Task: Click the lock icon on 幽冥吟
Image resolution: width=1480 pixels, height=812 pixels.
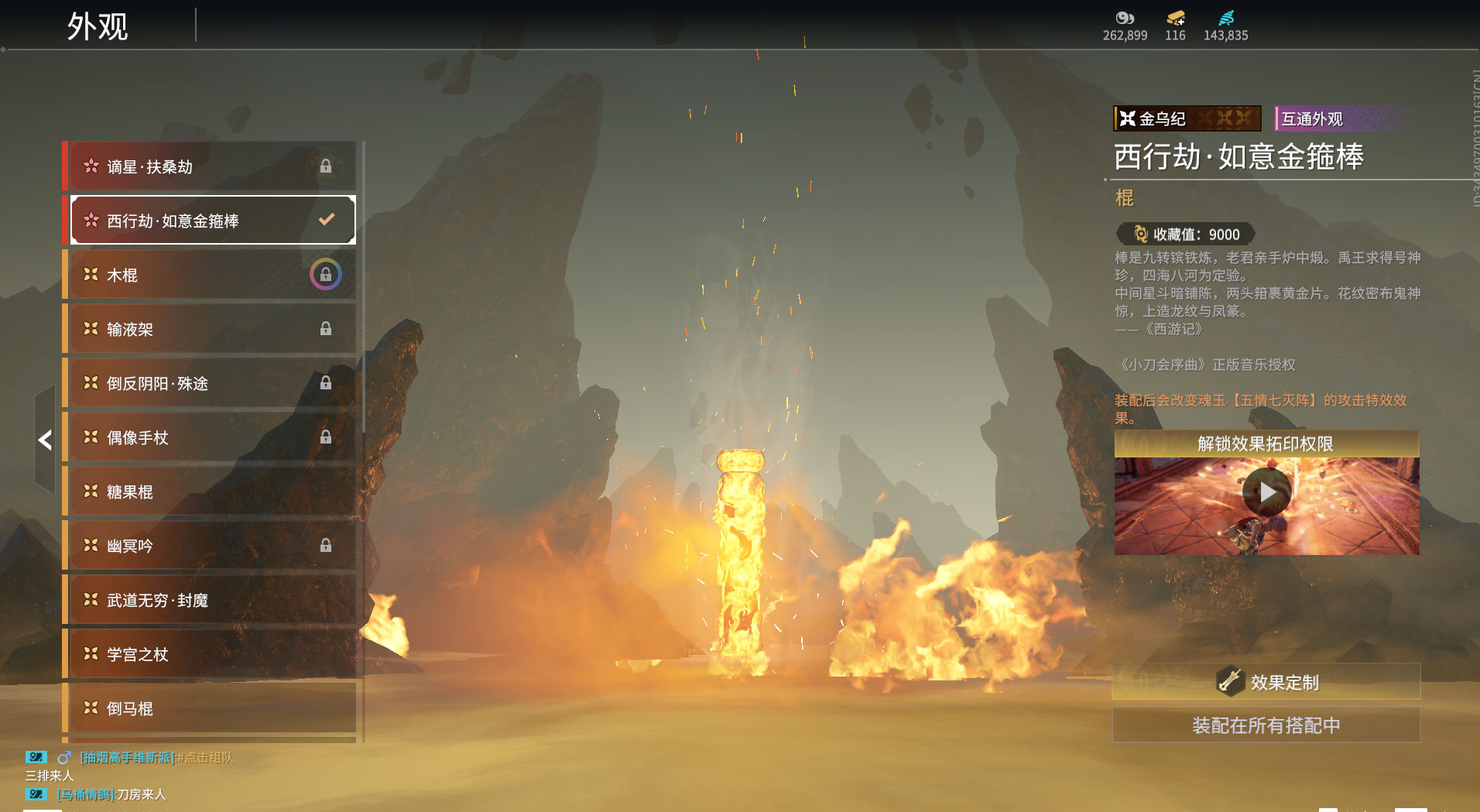Action: pos(326,546)
